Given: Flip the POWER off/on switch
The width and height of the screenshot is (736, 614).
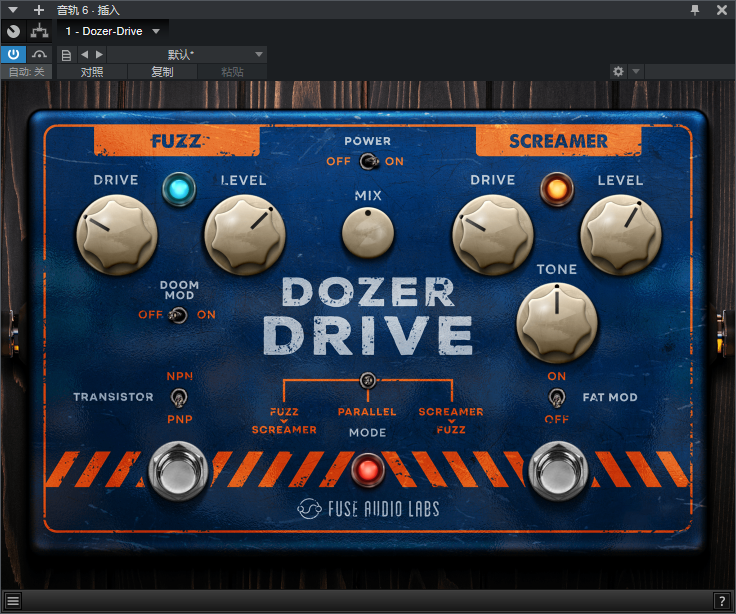Looking at the screenshot, I should point(369,161).
